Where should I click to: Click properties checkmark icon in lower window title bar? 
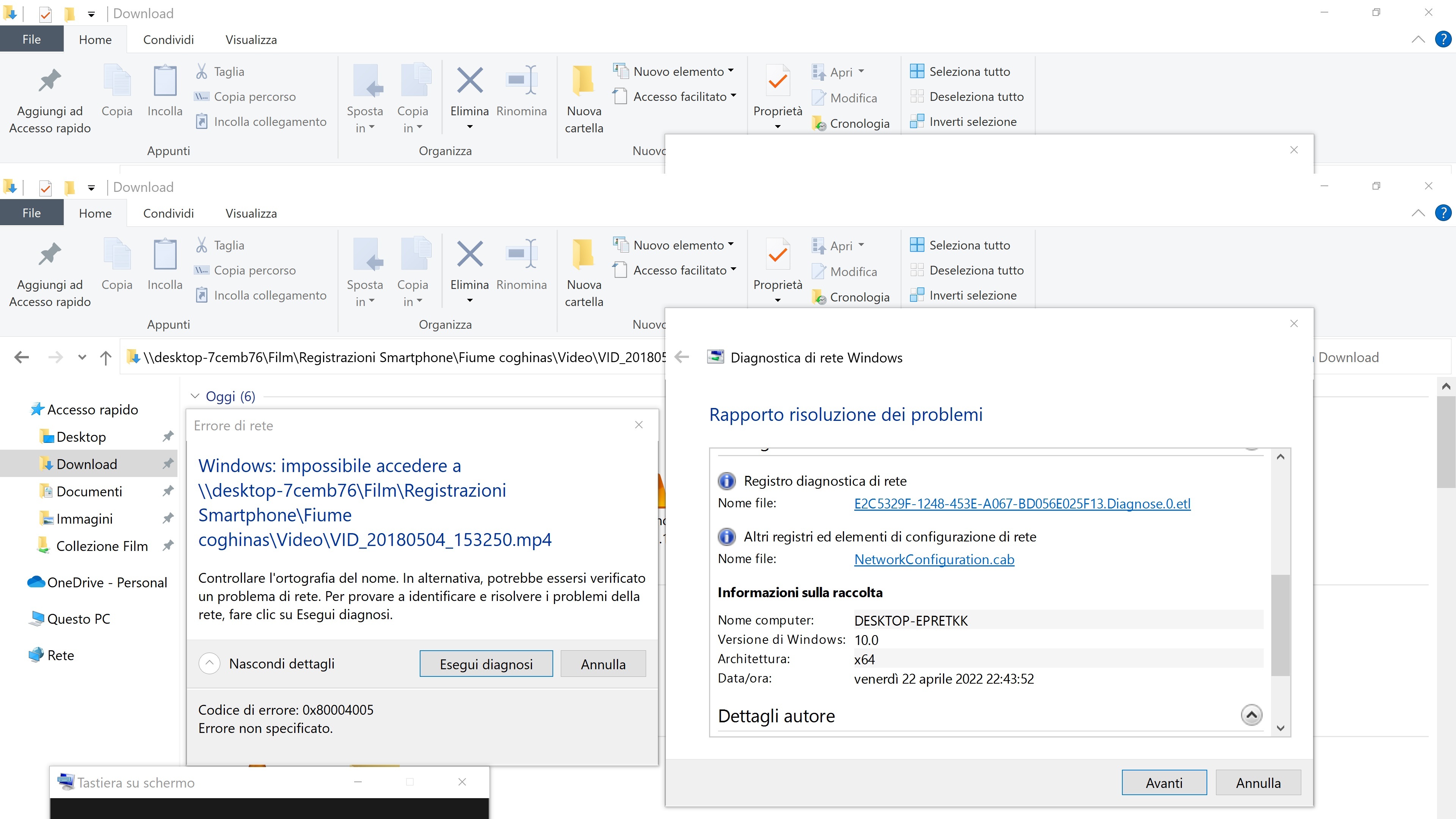45,188
